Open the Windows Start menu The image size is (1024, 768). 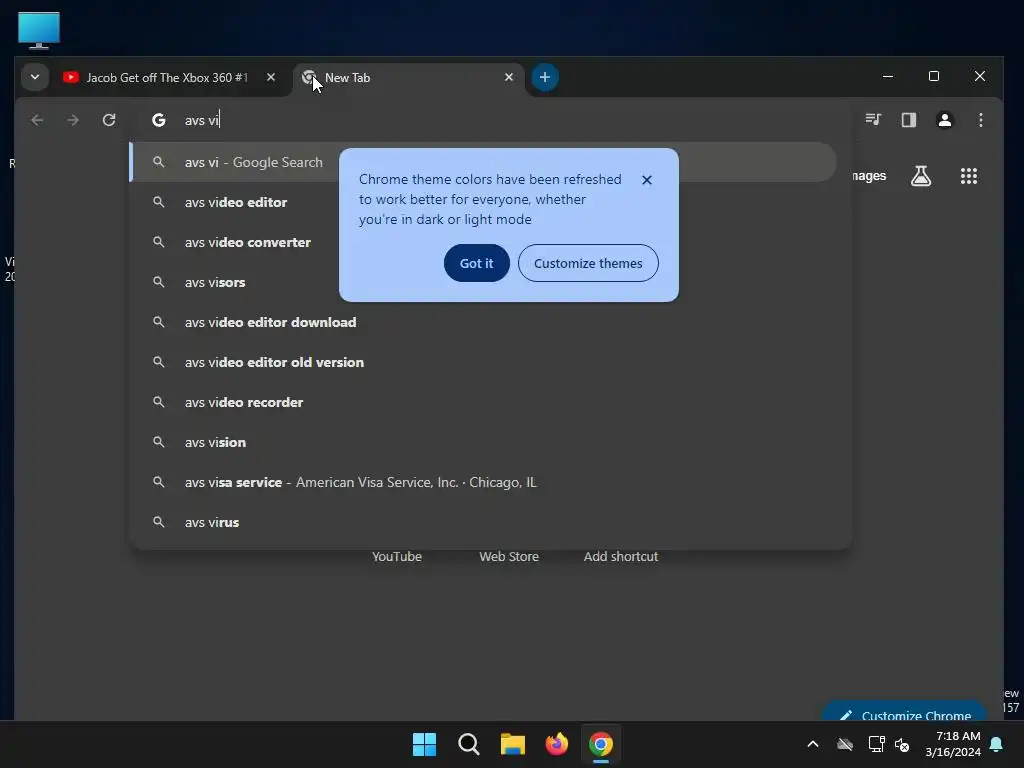pos(424,744)
